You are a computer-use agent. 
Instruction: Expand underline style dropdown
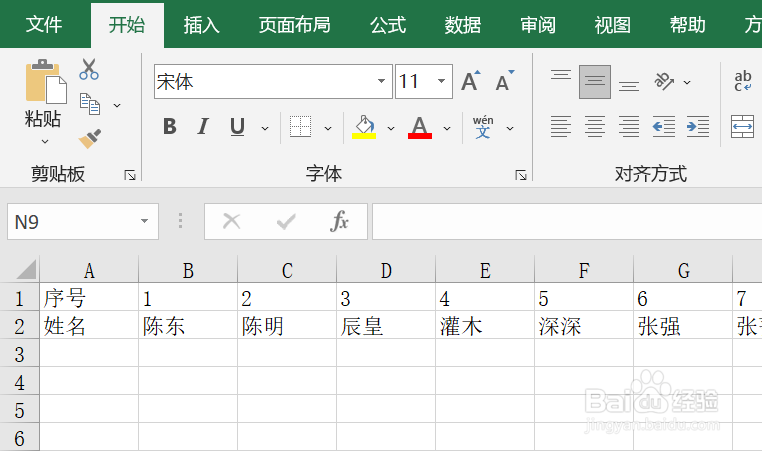point(265,128)
